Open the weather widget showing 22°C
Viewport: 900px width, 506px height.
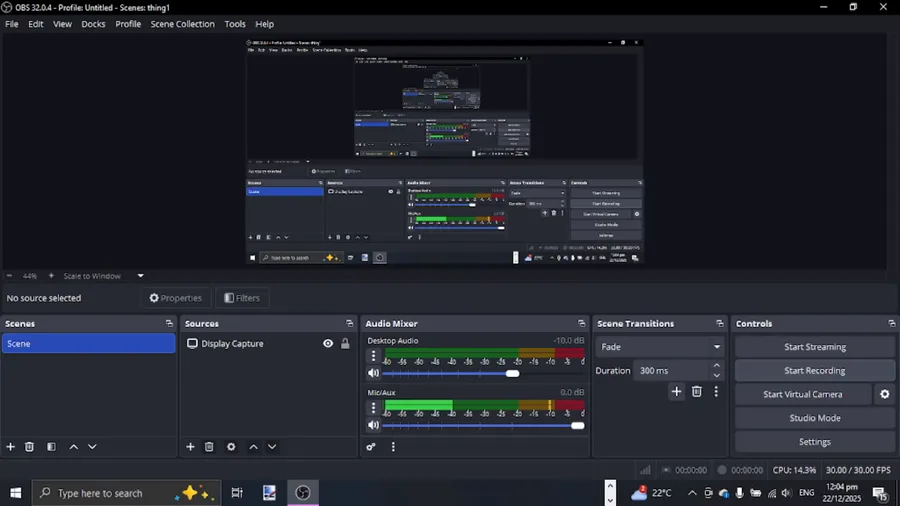tap(651, 493)
